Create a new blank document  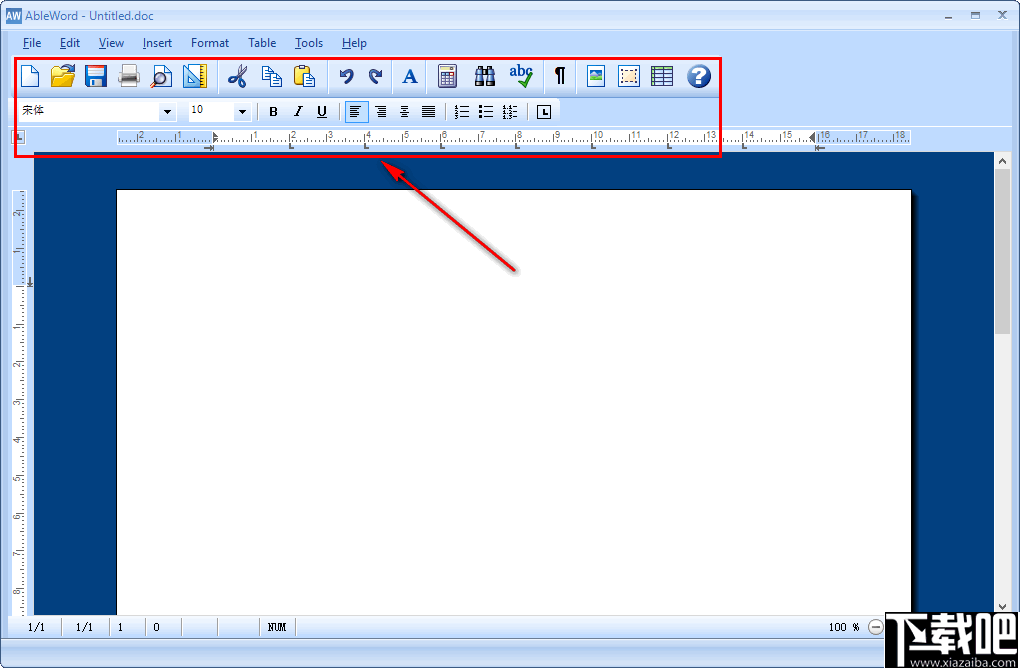(x=30, y=76)
